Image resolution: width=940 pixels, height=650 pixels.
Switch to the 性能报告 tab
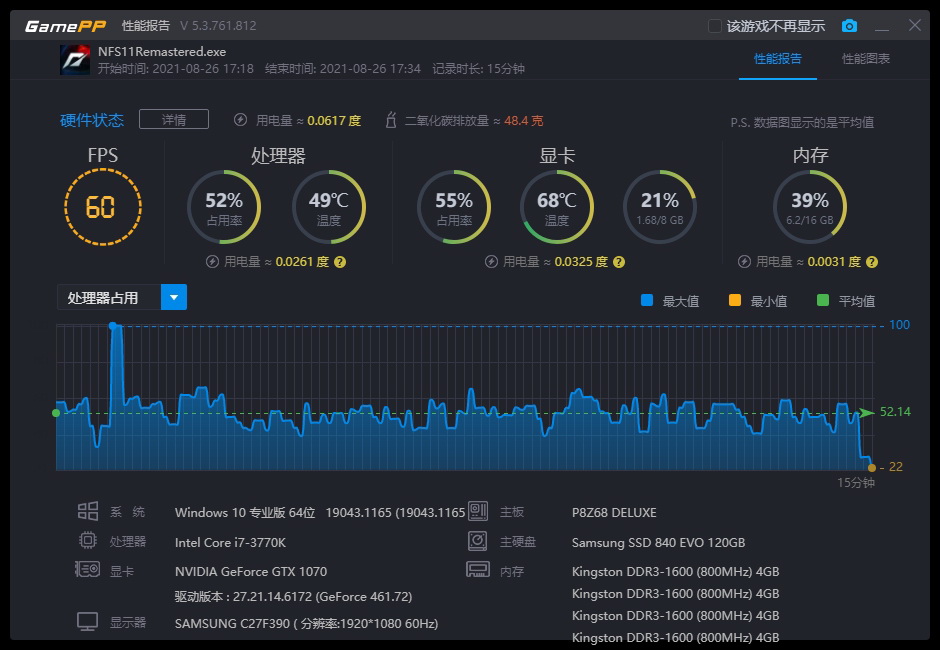778,59
